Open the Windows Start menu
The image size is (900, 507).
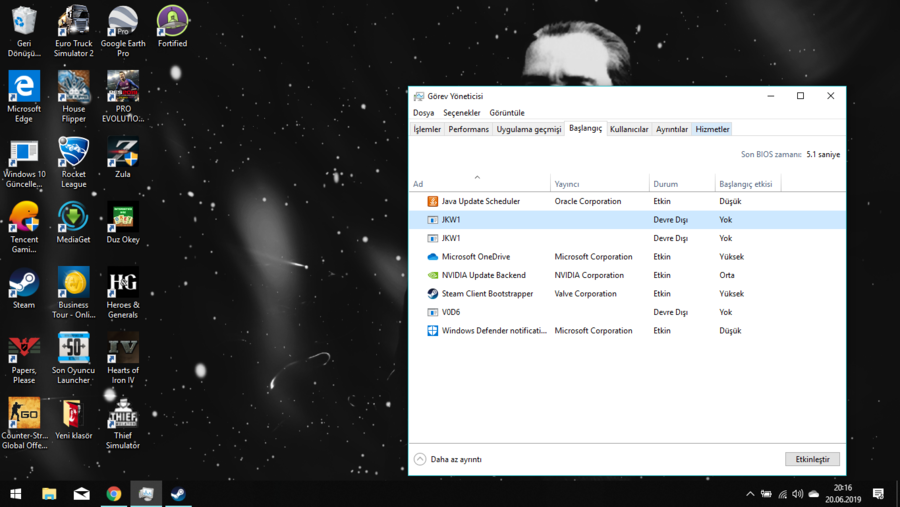[x=16, y=494]
